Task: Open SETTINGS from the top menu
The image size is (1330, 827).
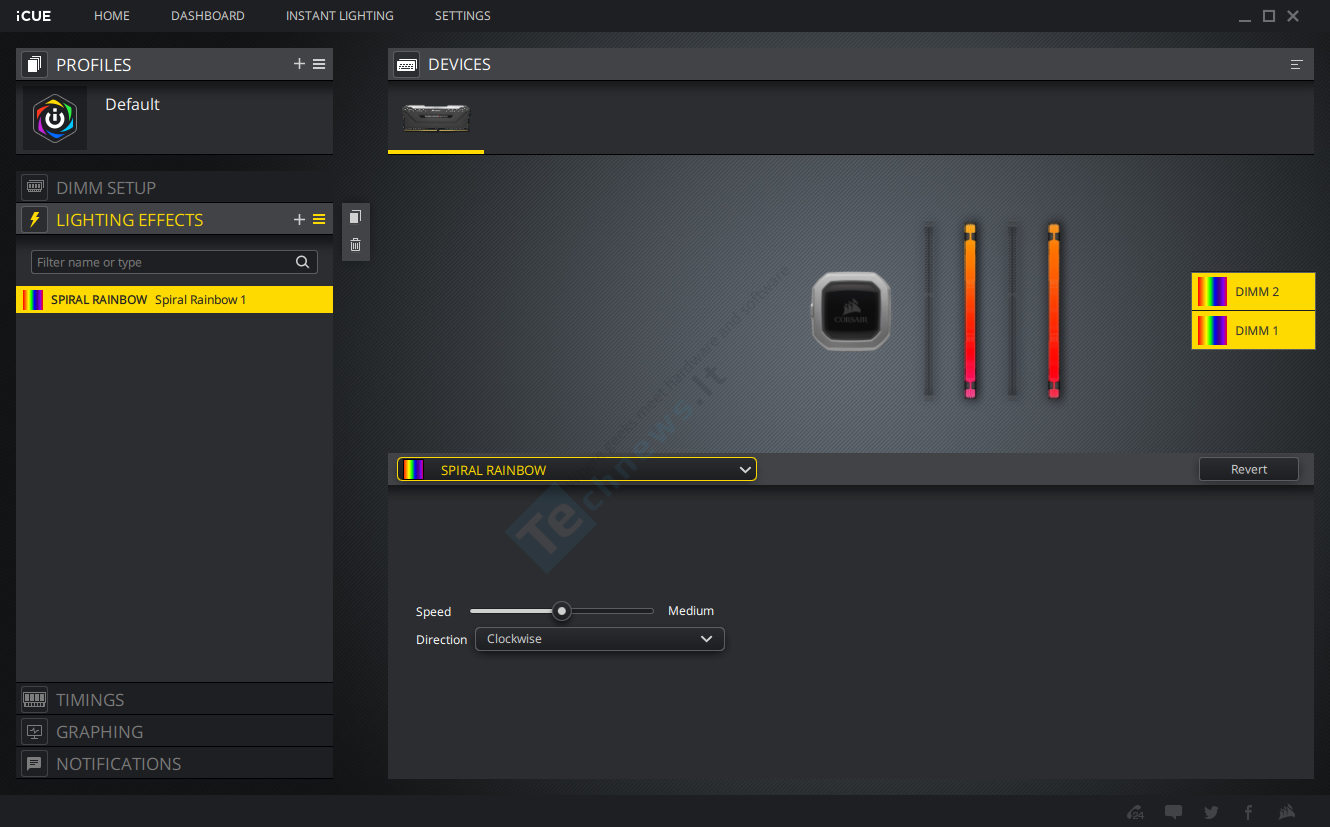Action: coord(463,16)
